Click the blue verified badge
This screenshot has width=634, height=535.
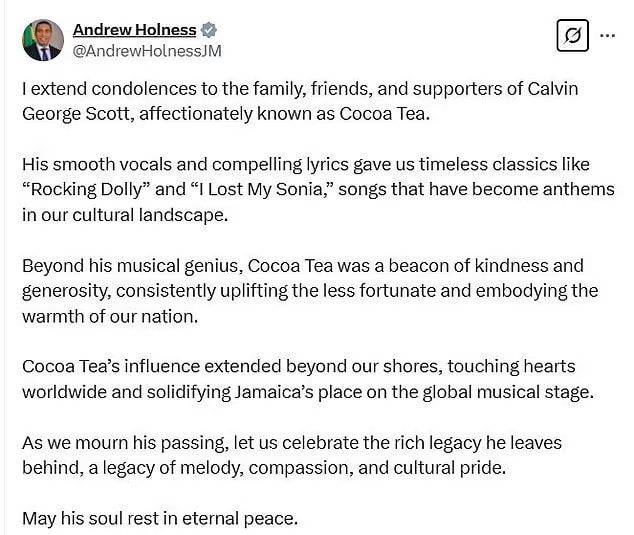point(209,30)
